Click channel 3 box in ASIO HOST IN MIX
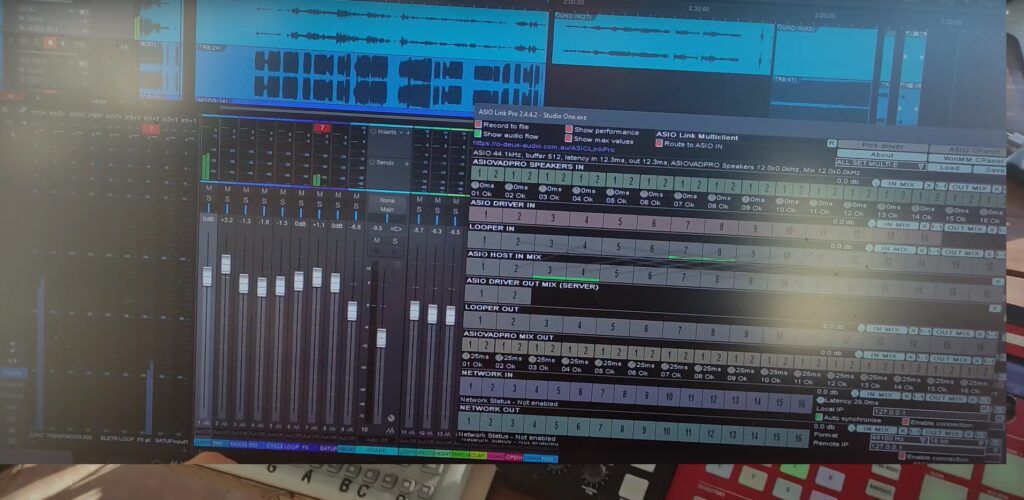This screenshot has height=500, width=1024. [550, 270]
